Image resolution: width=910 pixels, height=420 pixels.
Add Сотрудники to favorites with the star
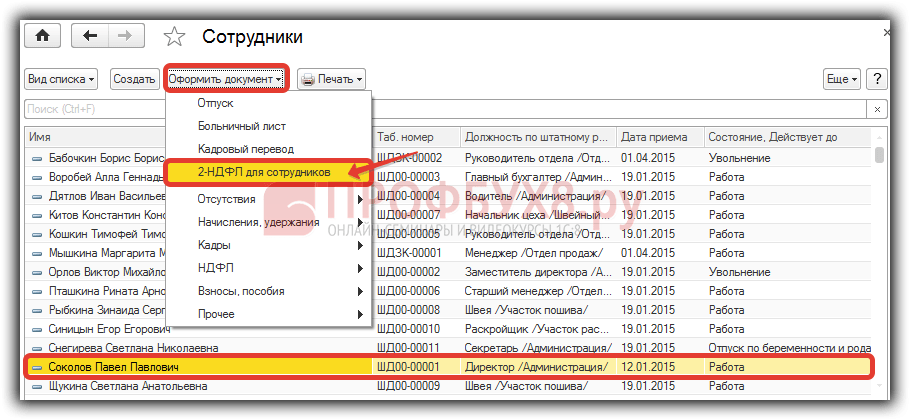pyautogui.click(x=175, y=37)
